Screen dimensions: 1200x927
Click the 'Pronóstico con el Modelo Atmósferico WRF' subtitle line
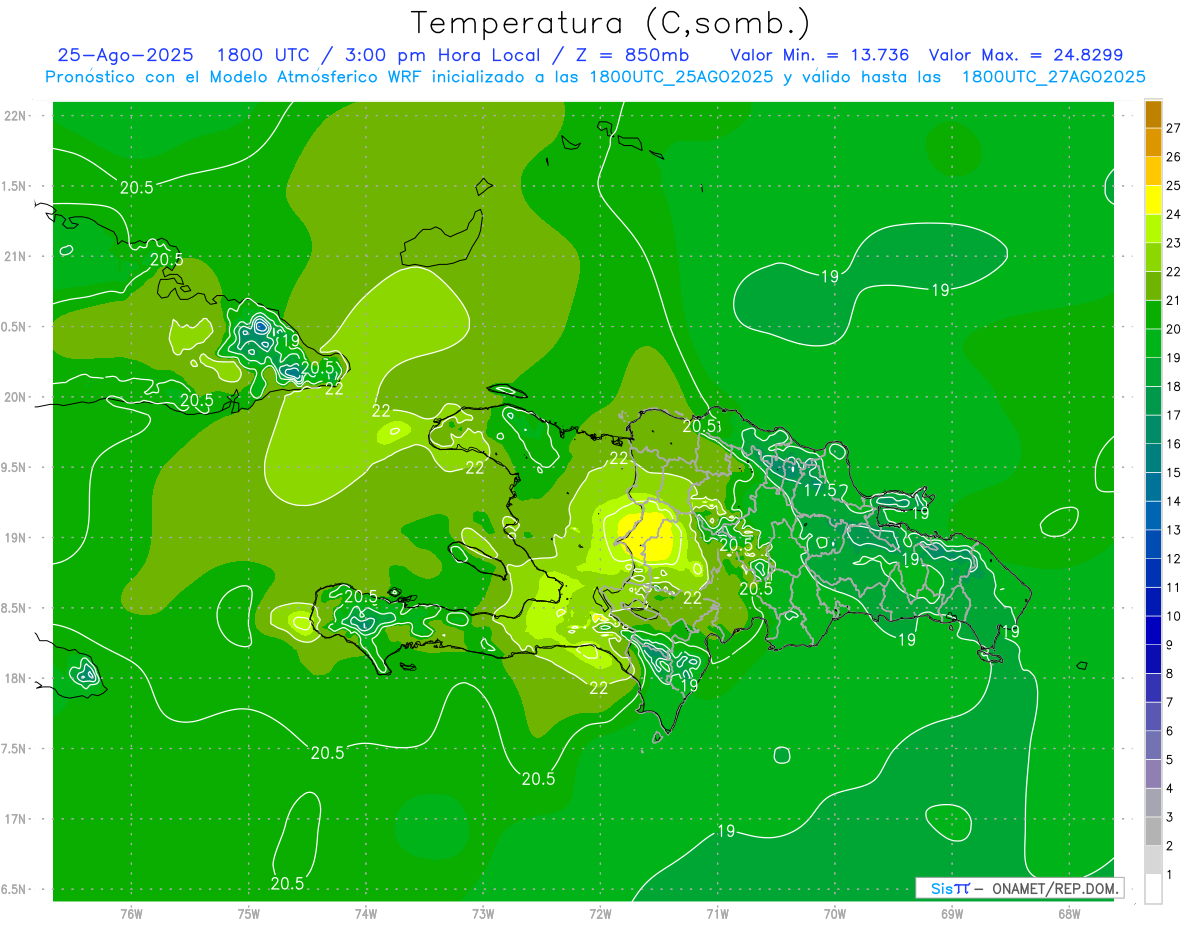[595, 77]
